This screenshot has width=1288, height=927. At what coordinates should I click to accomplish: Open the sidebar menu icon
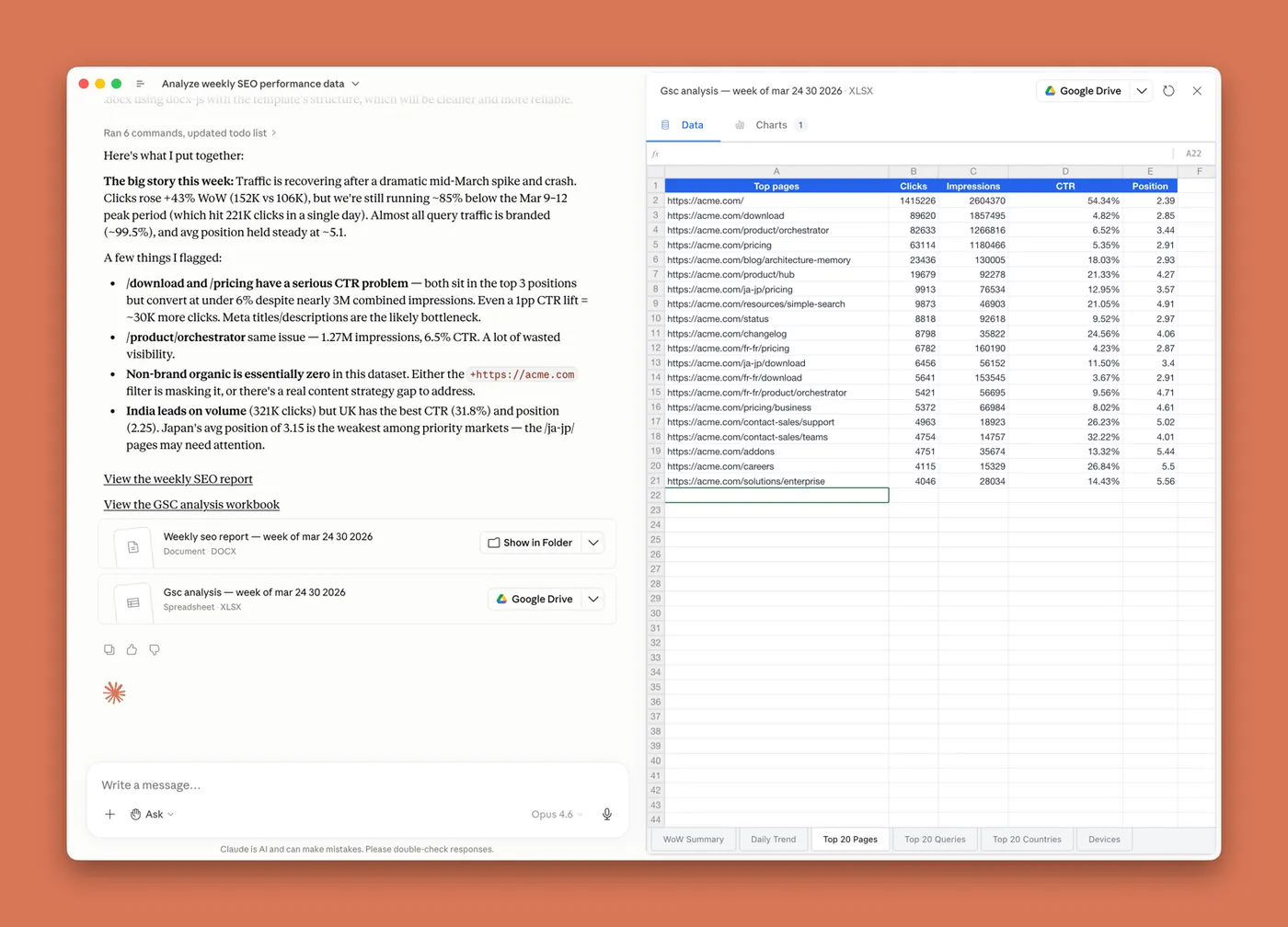140,84
